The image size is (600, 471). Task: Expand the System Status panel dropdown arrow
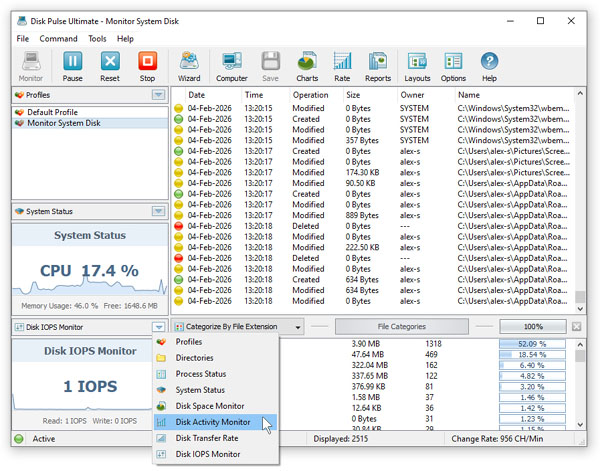pos(158,211)
